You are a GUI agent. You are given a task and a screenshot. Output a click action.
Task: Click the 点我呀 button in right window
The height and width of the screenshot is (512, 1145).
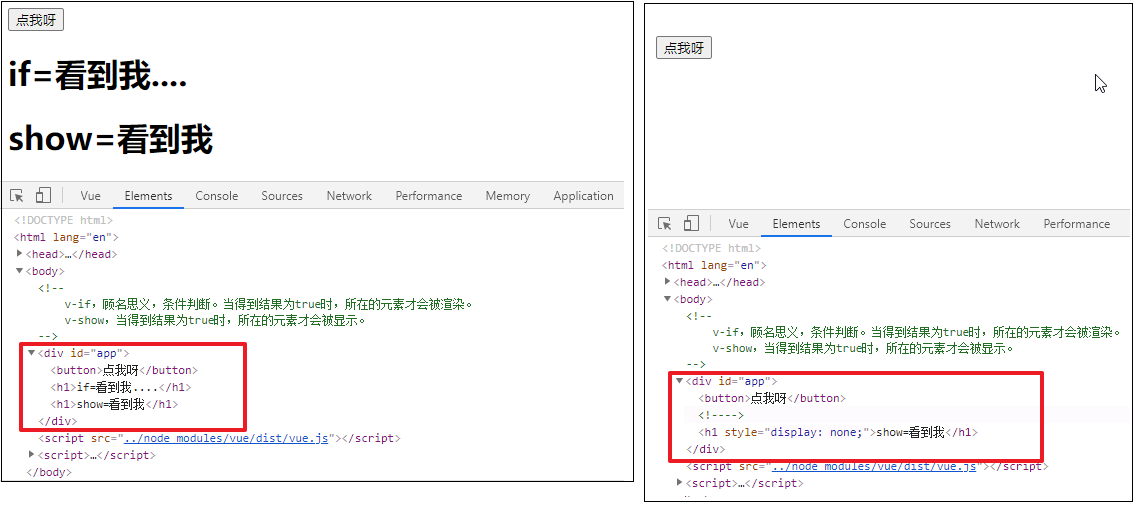pos(683,48)
